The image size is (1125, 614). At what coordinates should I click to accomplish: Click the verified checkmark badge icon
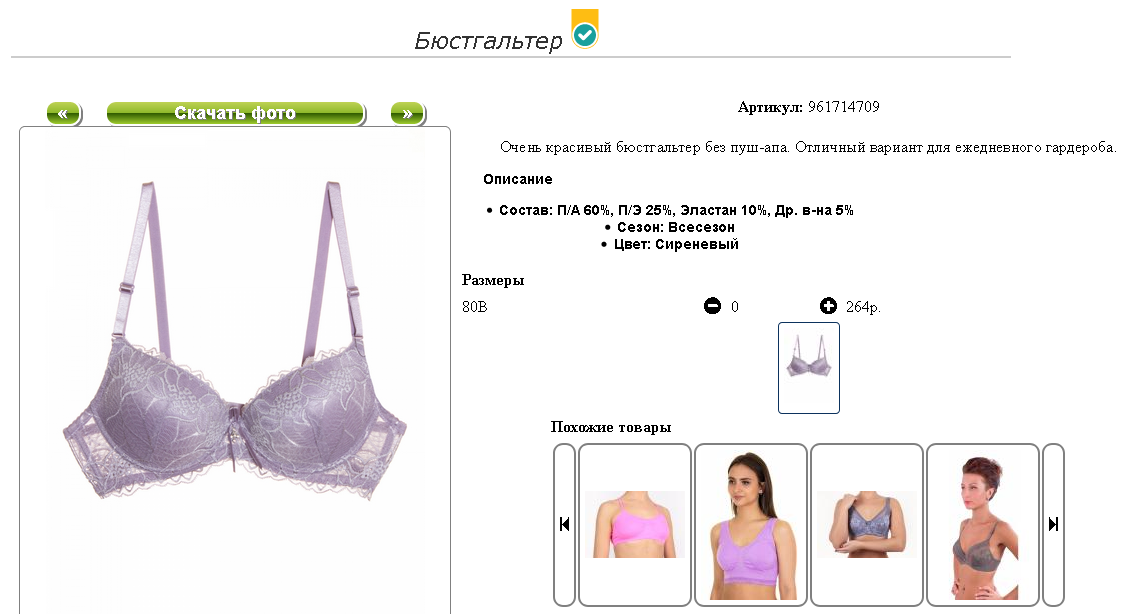(585, 29)
